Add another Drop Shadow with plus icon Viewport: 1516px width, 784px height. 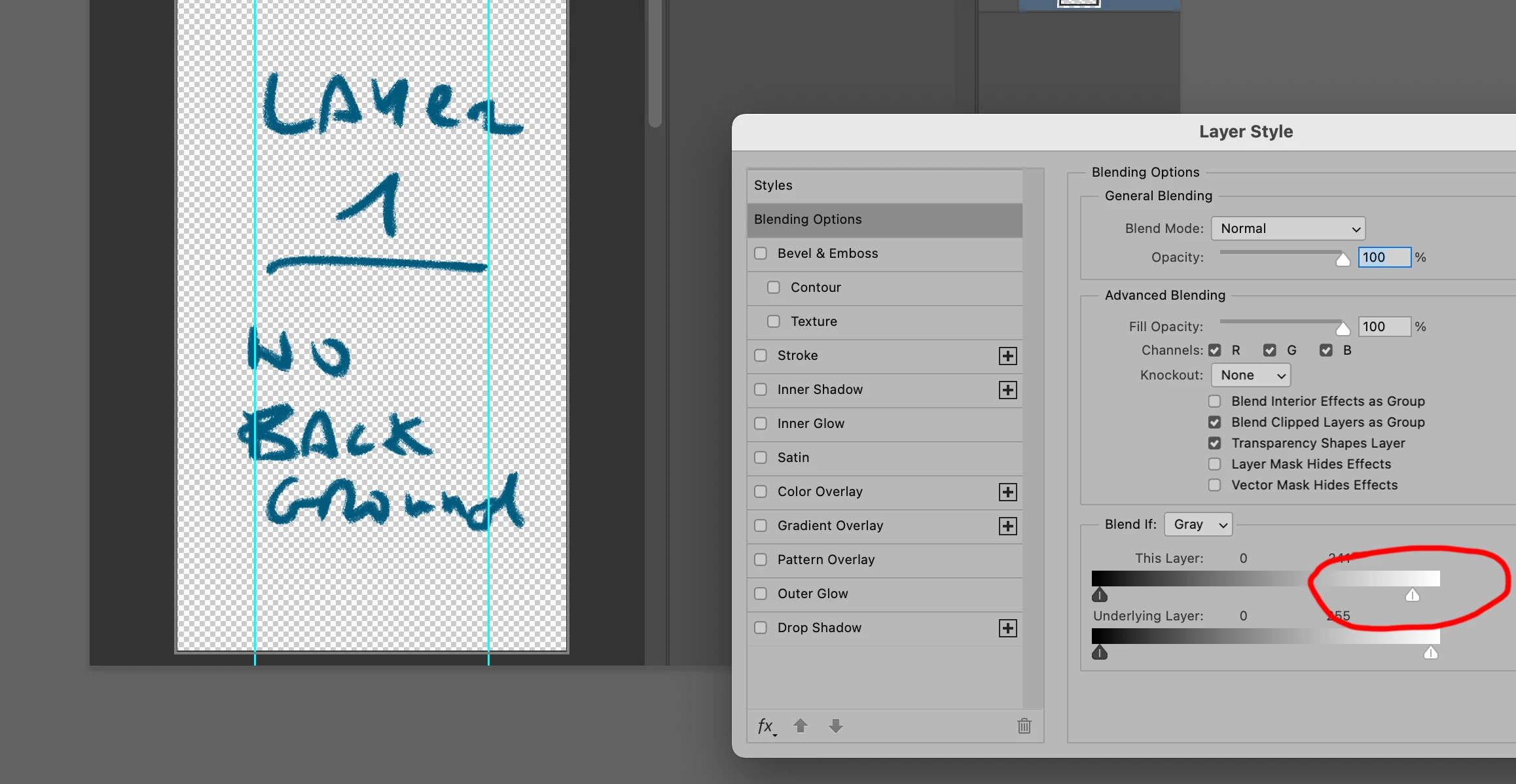coord(1007,628)
